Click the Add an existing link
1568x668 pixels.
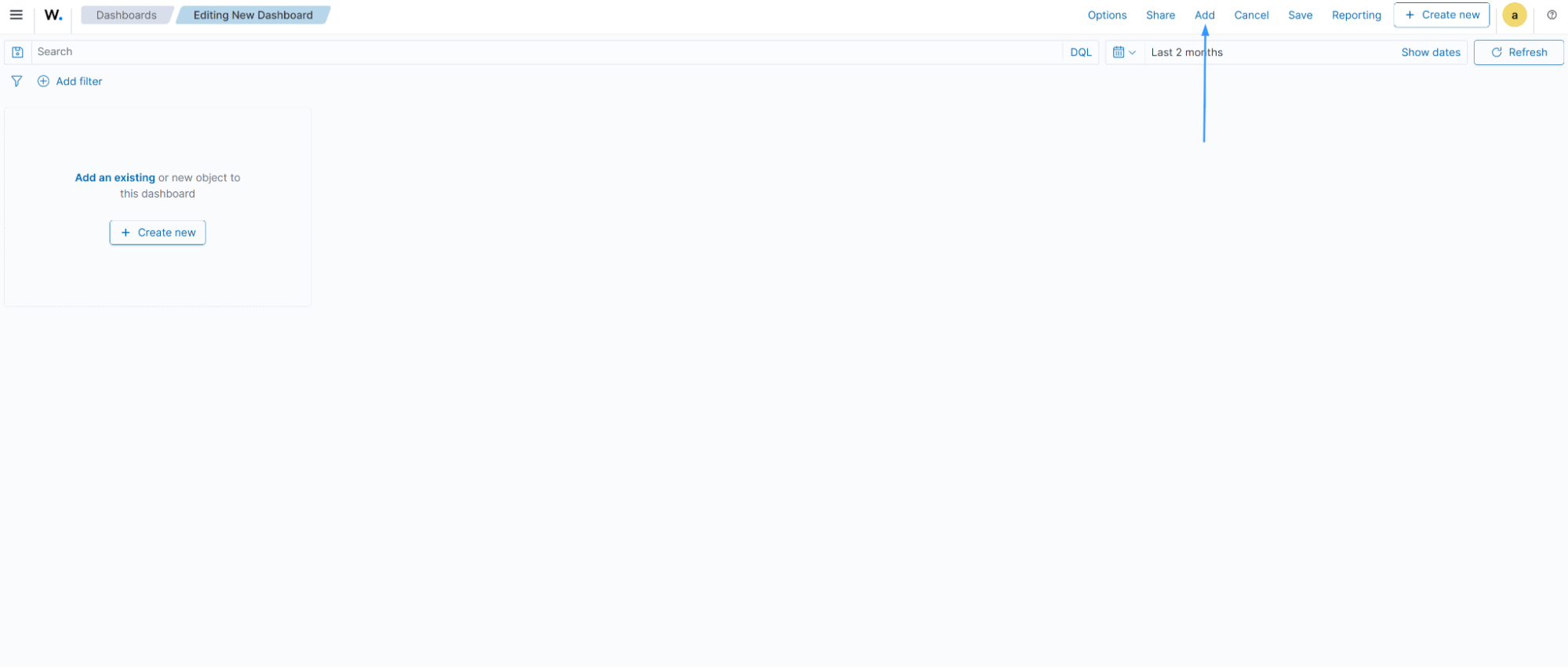115,178
